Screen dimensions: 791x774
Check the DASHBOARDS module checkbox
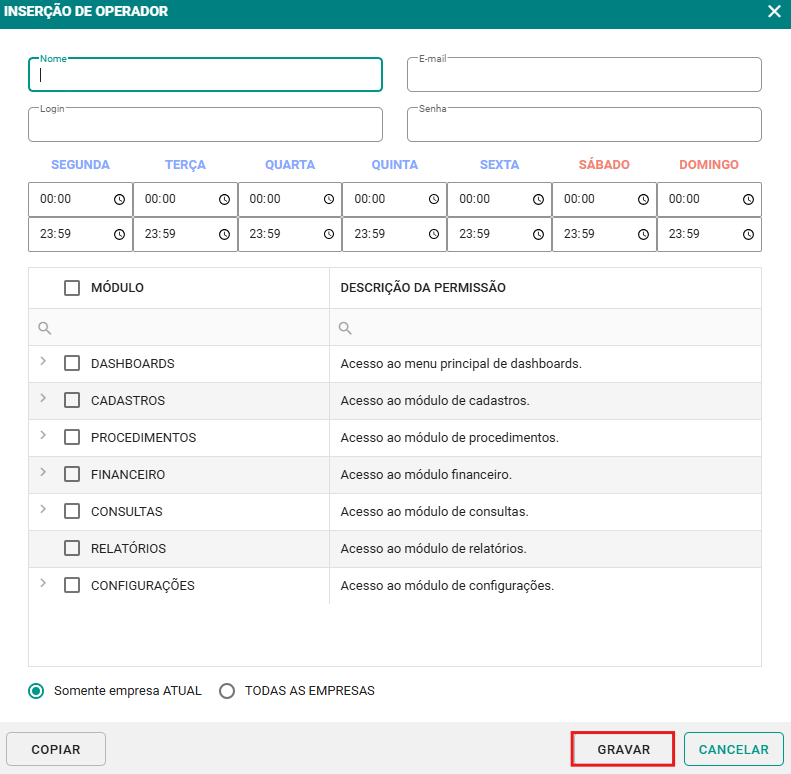(x=72, y=364)
